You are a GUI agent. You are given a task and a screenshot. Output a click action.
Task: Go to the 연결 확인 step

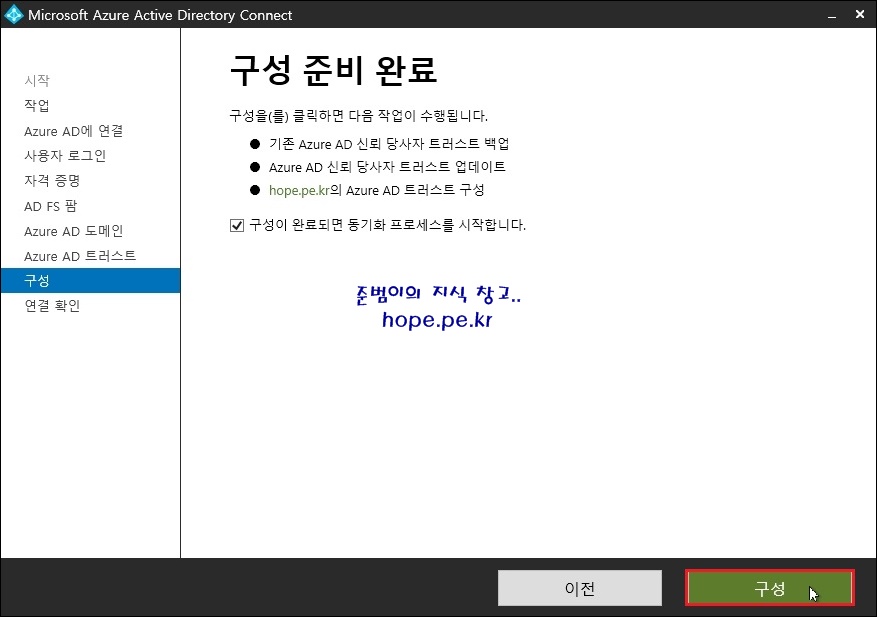click(x=52, y=306)
